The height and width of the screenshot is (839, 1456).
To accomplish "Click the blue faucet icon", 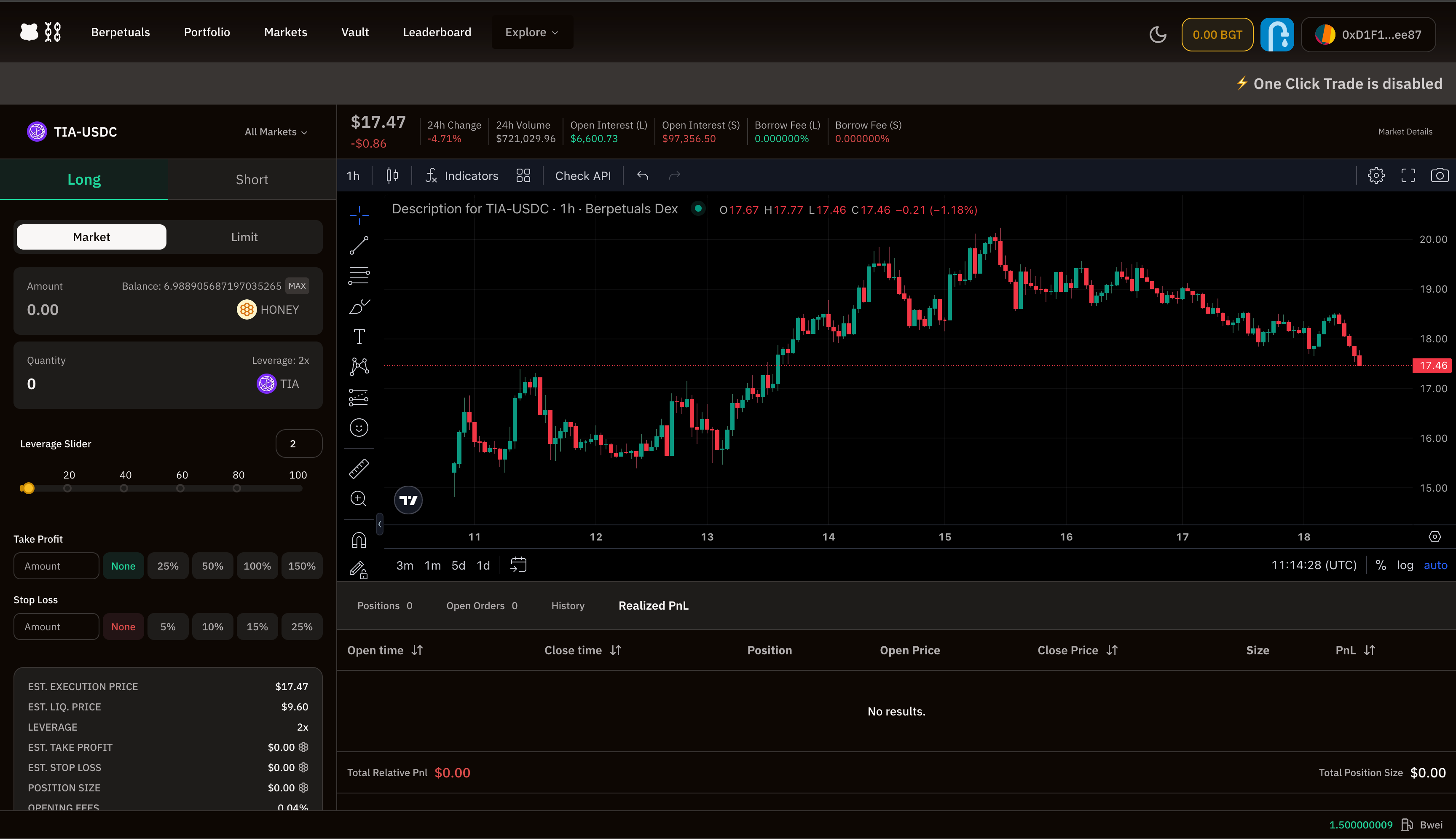I will 1277,35.
